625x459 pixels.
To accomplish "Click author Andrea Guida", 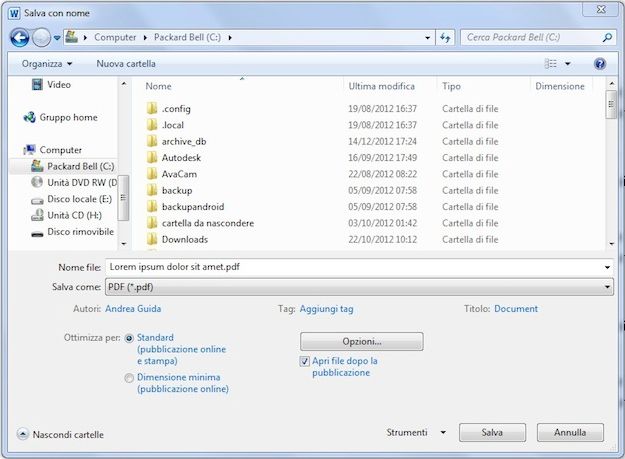I will (133, 309).
